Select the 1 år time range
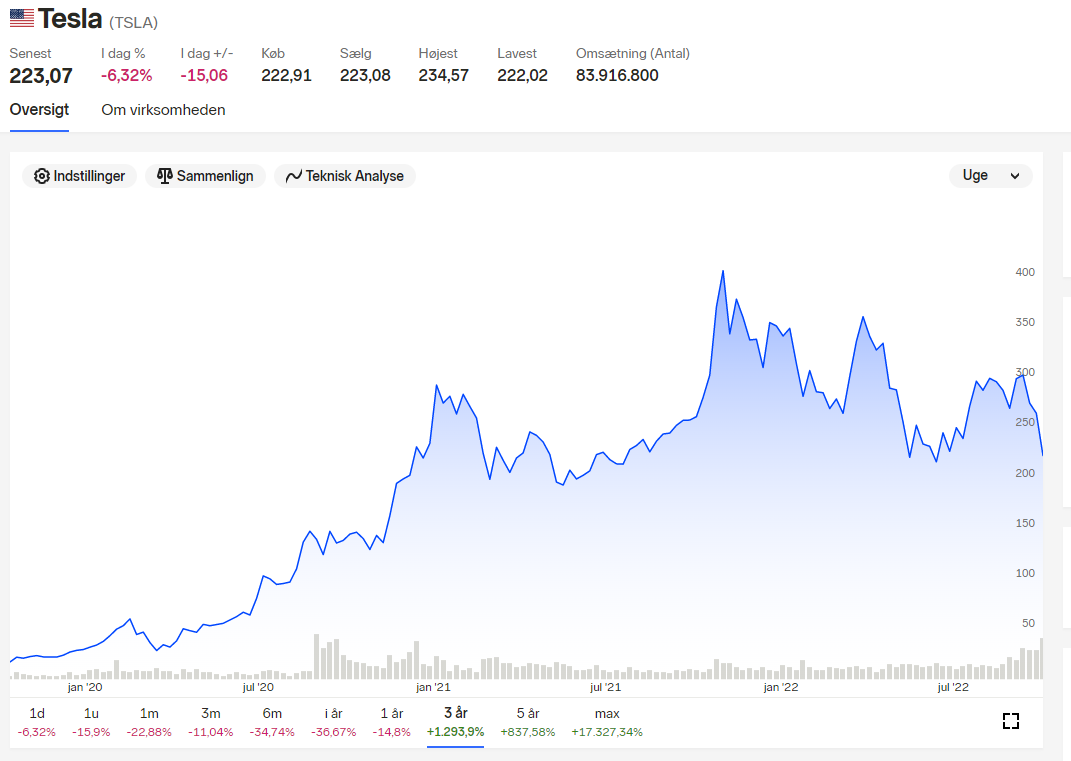The image size is (1071, 761). coord(391,722)
